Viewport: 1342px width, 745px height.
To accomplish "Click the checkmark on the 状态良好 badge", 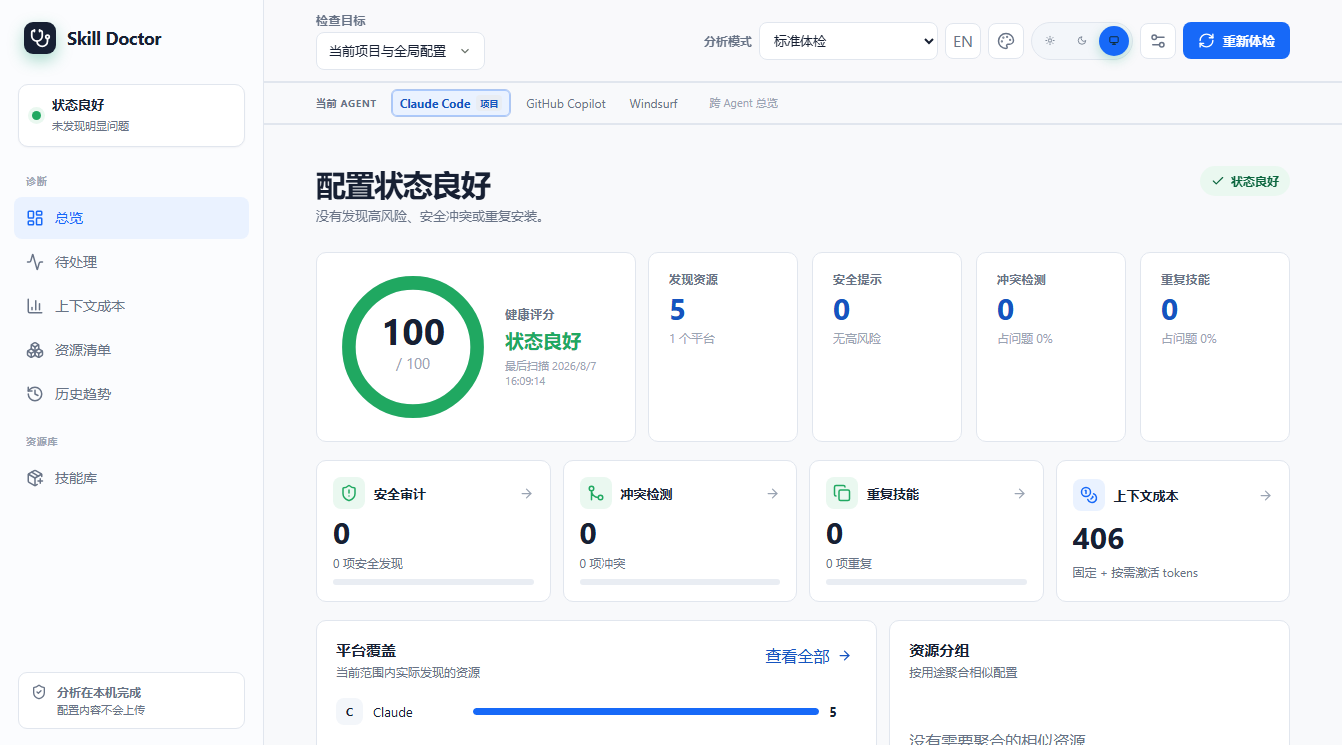I will 1217,181.
